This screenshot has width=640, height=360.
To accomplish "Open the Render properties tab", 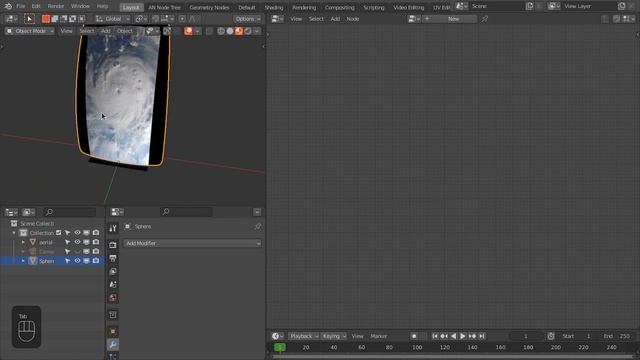I will (113, 245).
